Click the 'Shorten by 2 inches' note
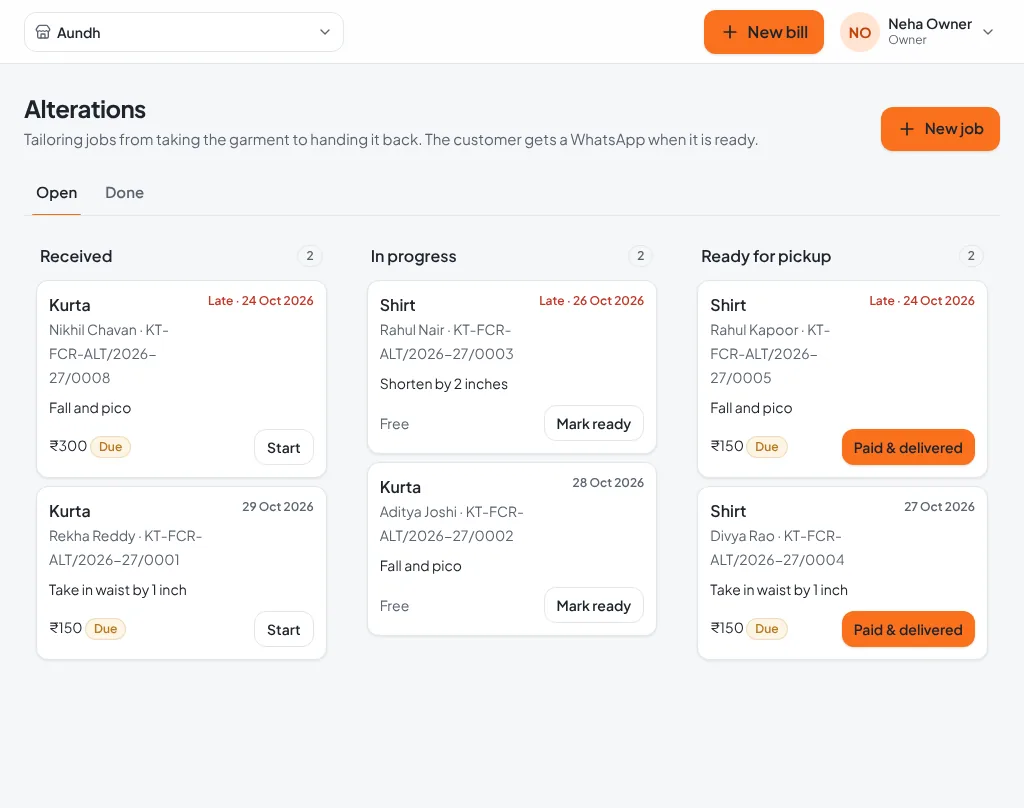Viewport: 1024px width, 808px height. (x=443, y=384)
